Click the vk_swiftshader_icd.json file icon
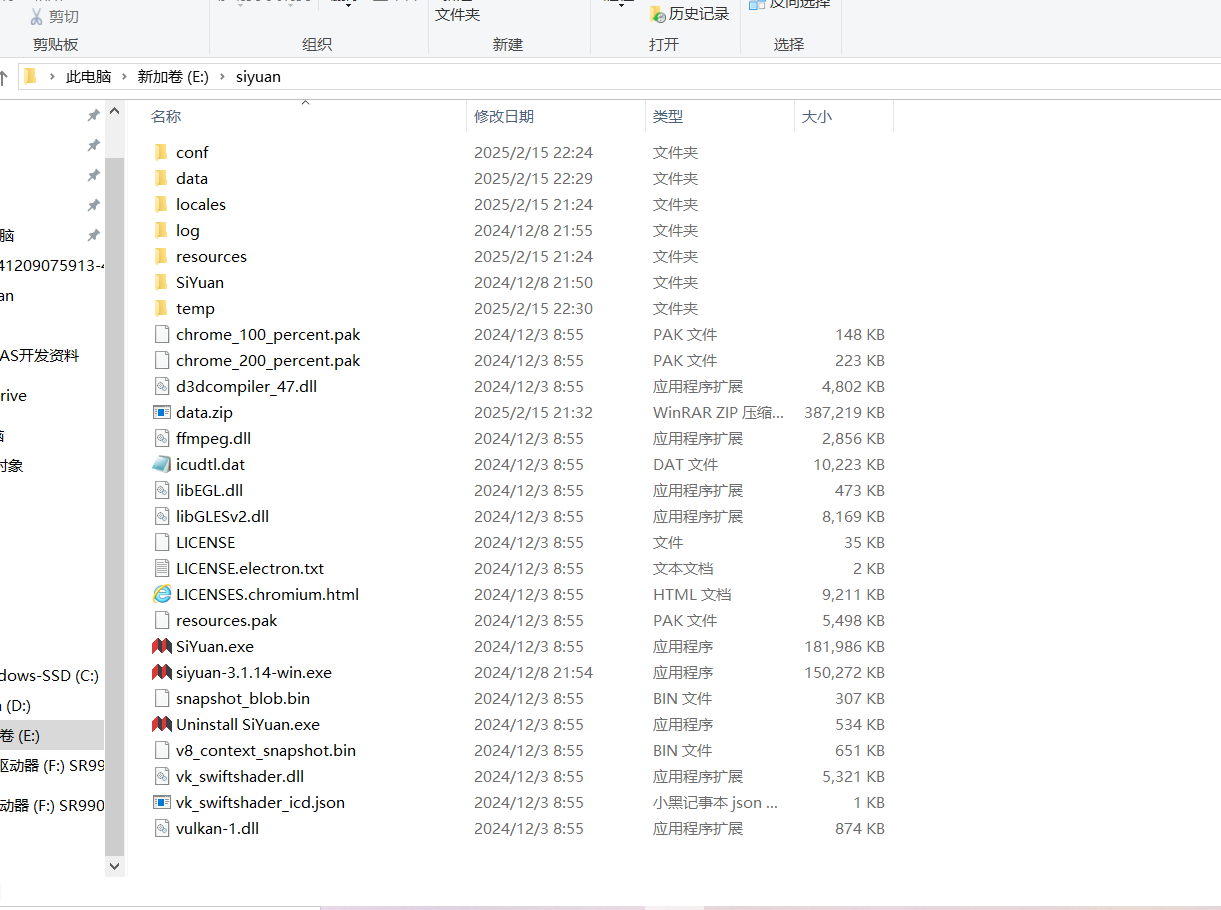 pos(161,802)
